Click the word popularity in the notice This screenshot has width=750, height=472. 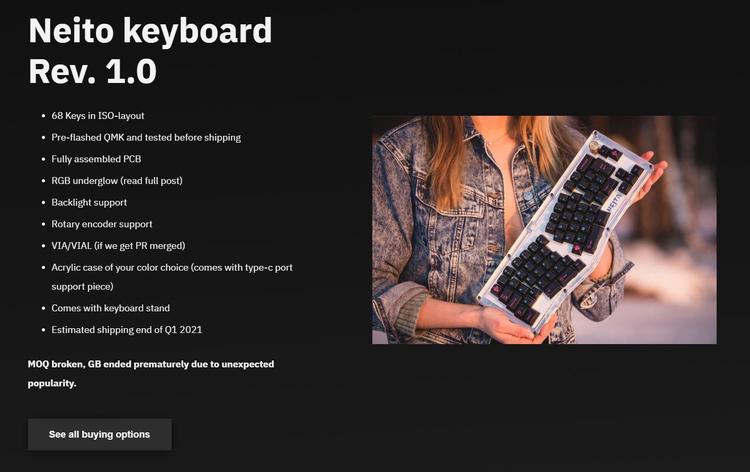click(52, 384)
